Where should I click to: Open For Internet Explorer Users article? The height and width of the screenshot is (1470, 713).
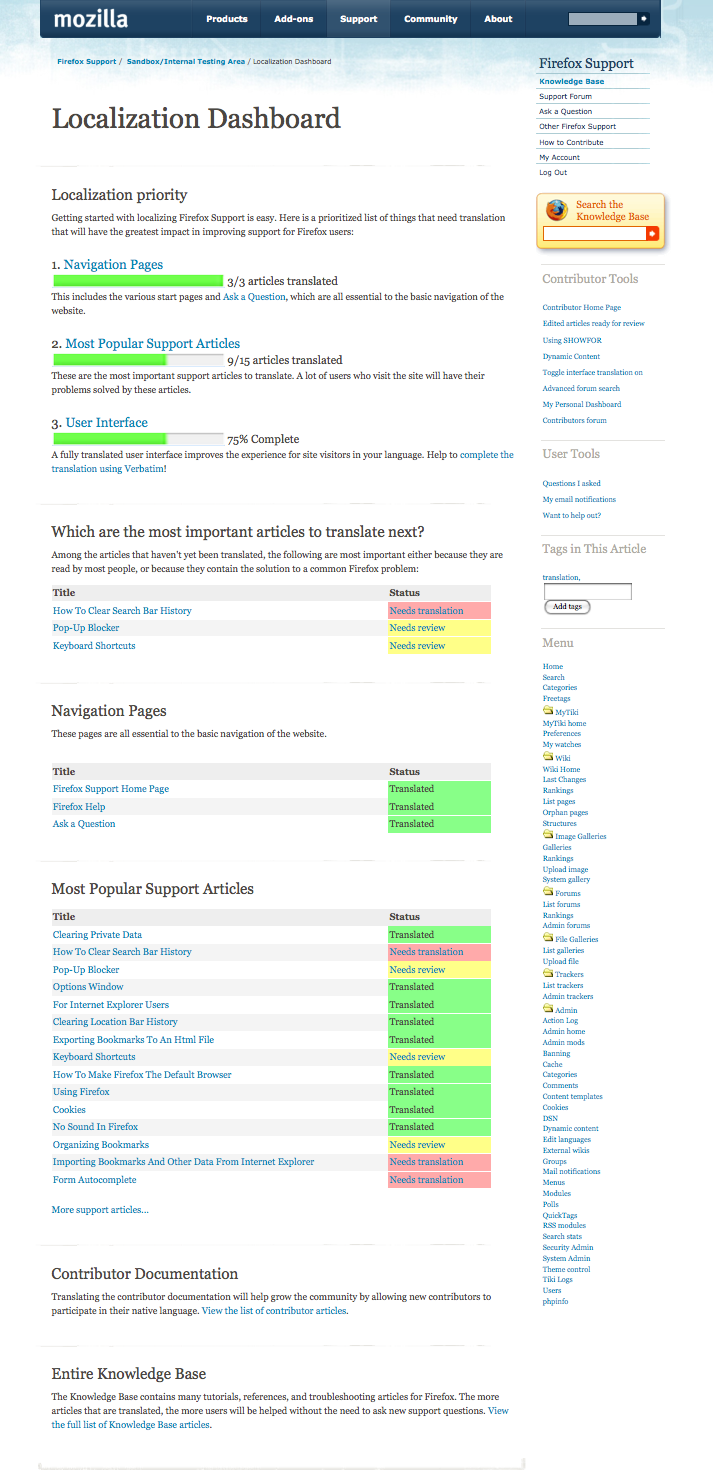click(x=111, y=1005)
